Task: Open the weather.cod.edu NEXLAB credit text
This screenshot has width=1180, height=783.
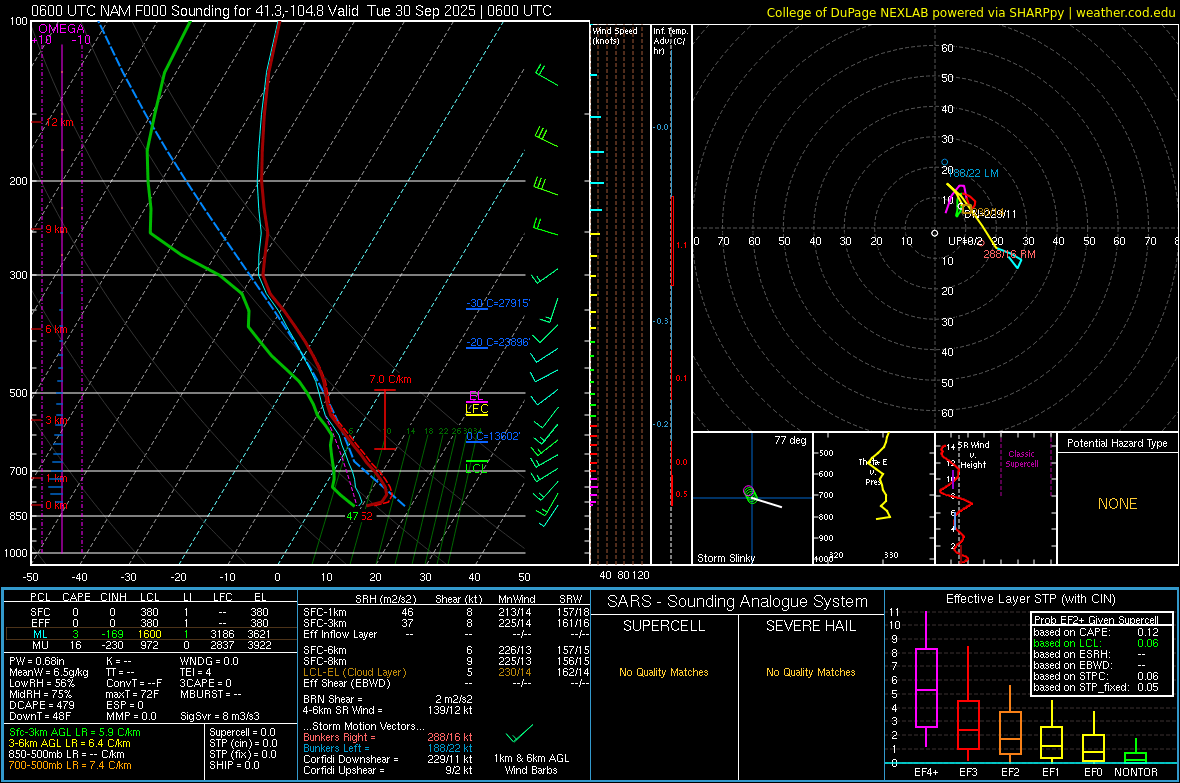Action: [971, 12]
